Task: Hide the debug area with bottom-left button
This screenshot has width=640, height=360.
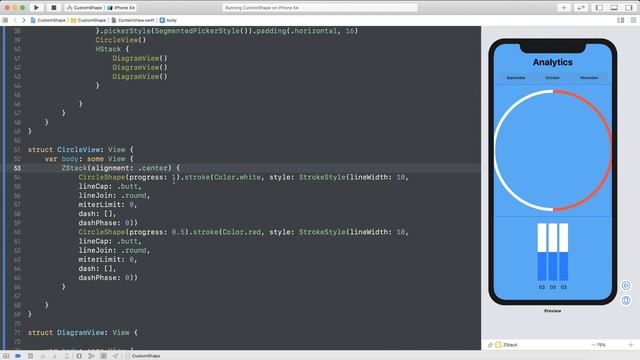Action: pyautogui.click(x=6, y=356)
